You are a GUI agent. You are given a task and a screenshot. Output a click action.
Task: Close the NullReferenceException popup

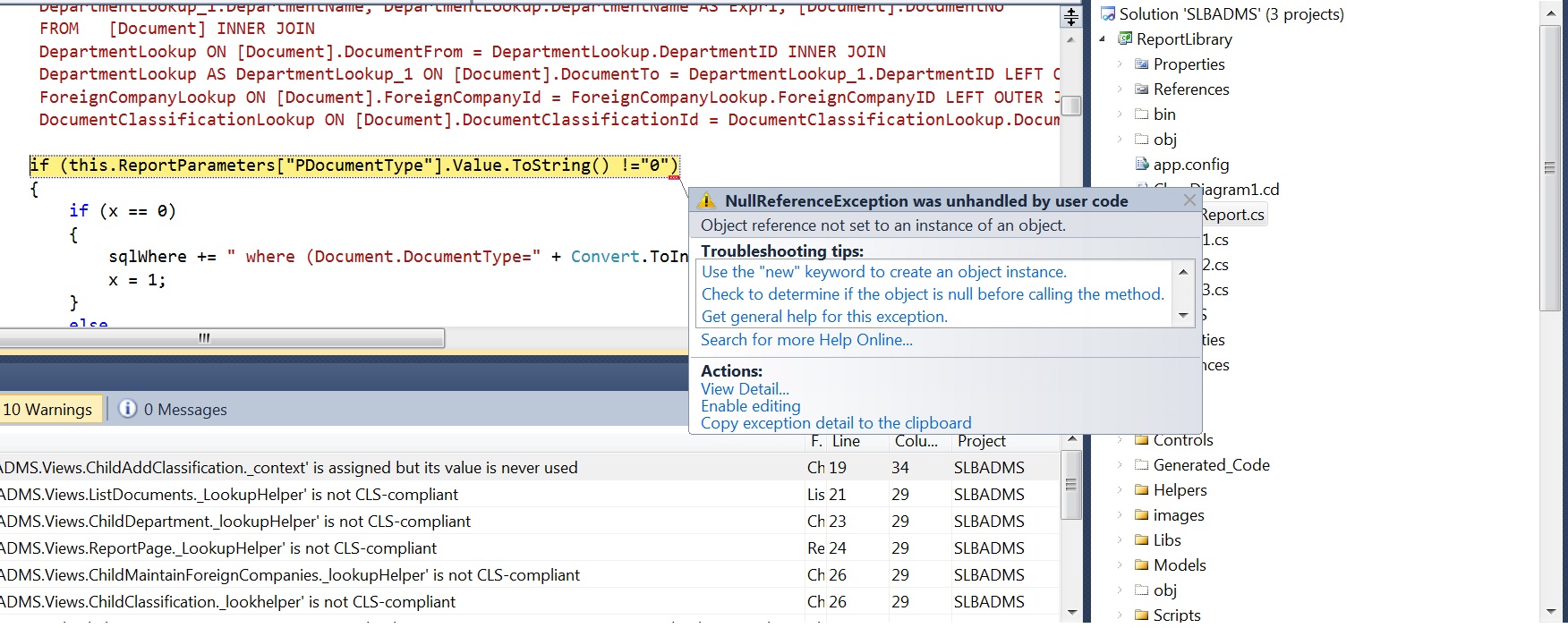click(1189, 200)
